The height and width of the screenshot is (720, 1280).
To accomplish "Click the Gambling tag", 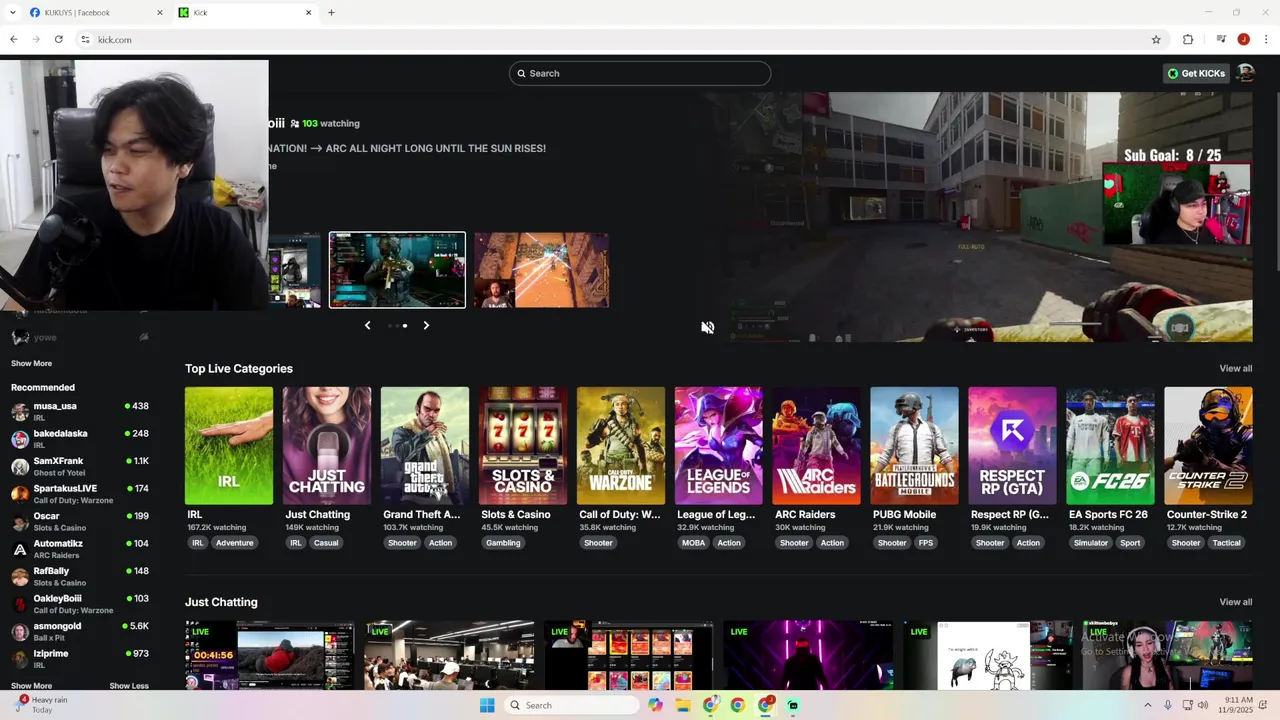I will tap(503, 543).
